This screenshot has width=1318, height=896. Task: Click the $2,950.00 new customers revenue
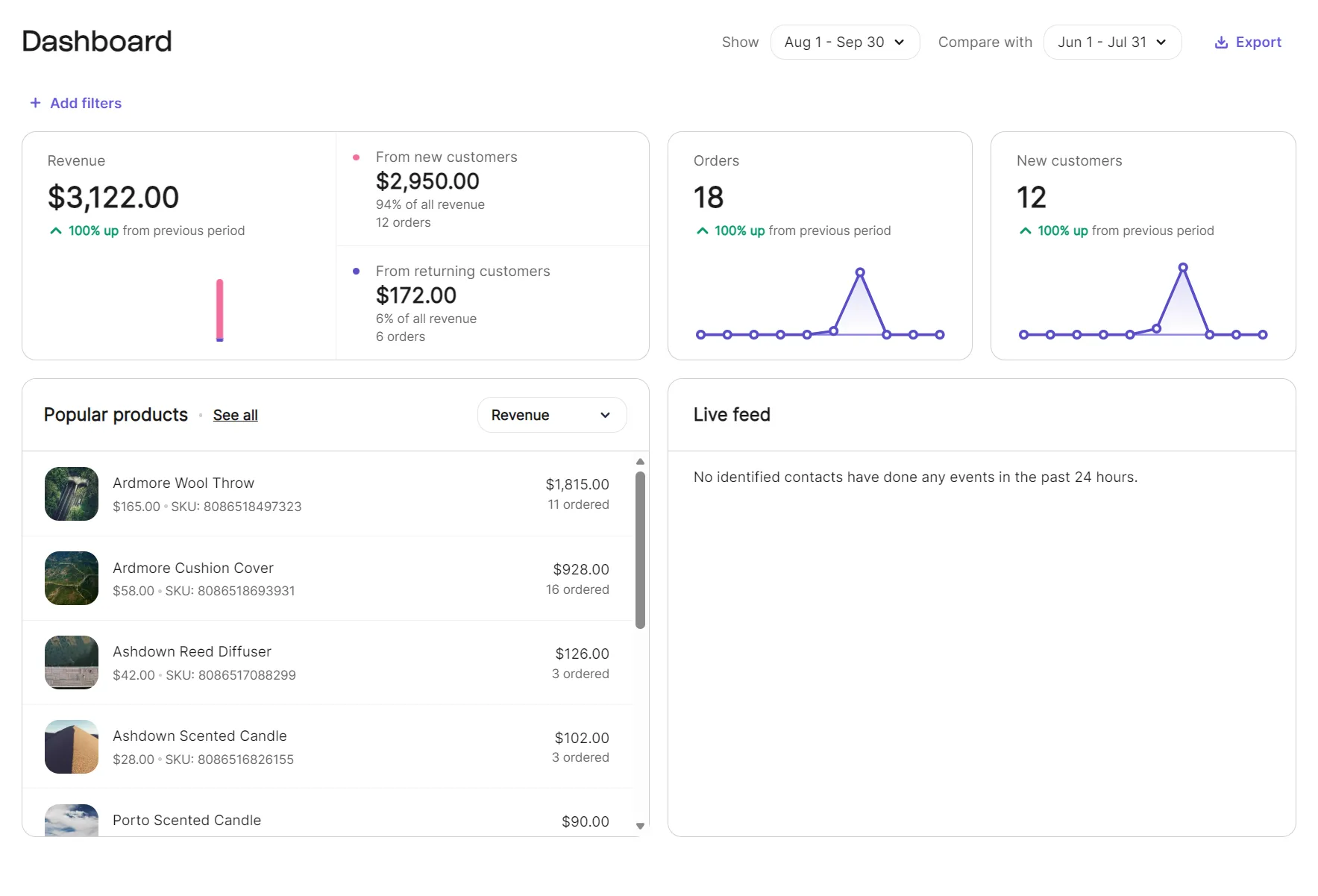pos(427,181)
